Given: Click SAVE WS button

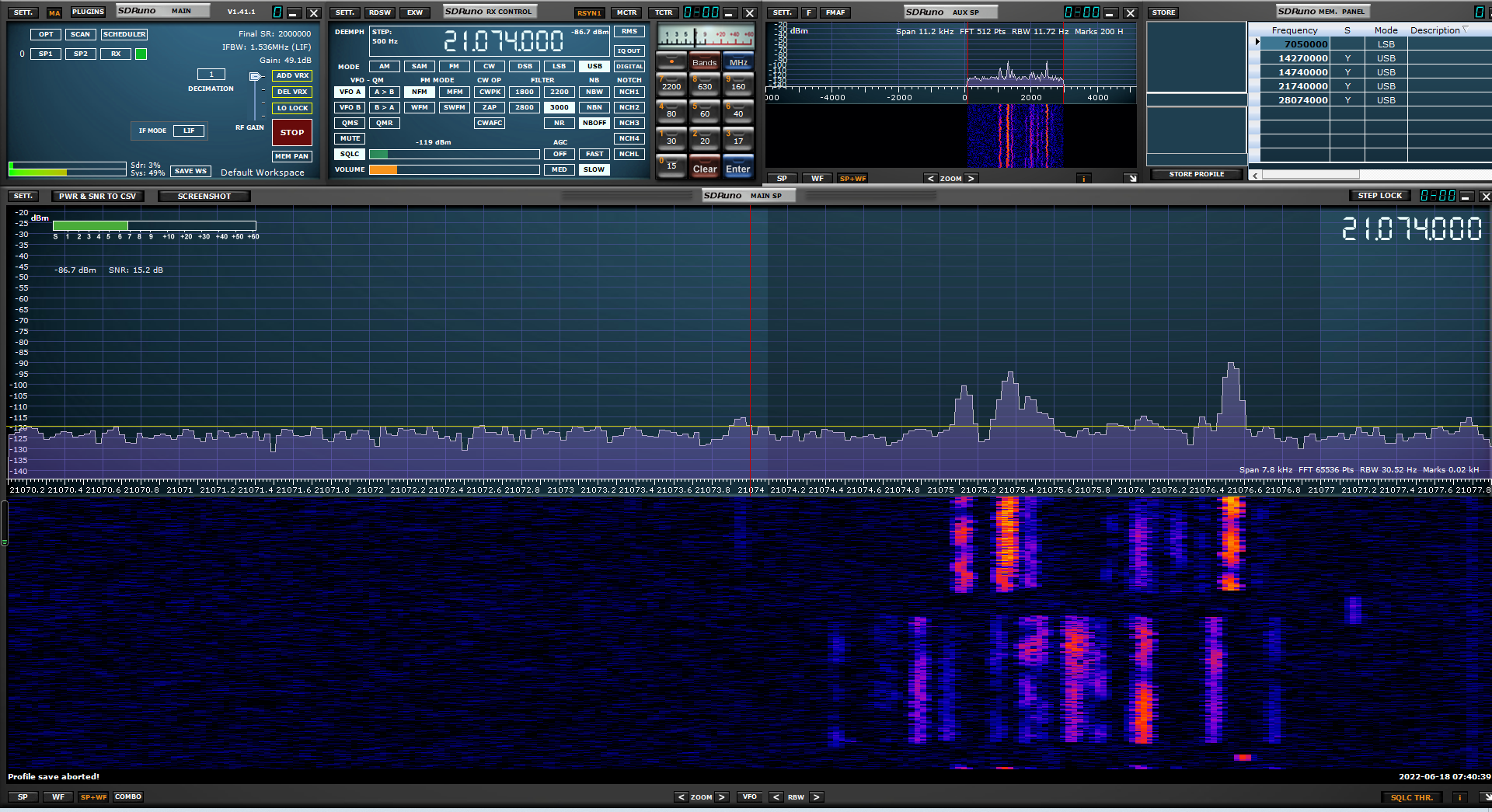Looking at the screenshot, I should coord(190,171).
